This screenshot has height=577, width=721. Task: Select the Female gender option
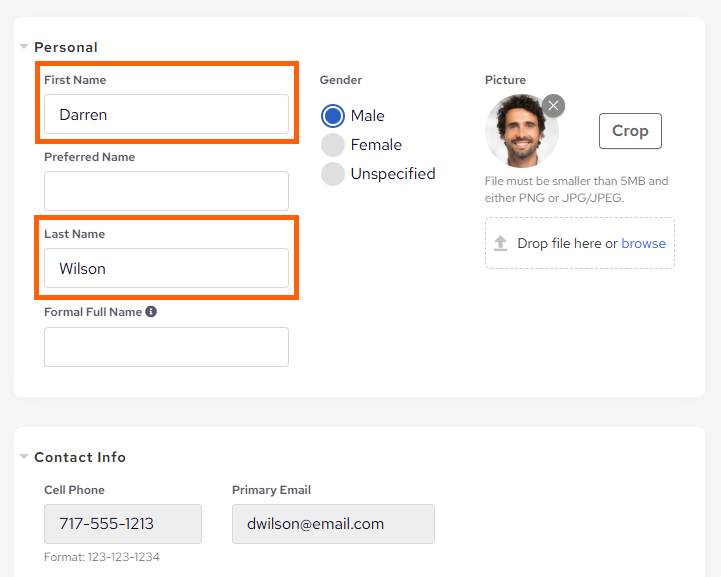coord(332,145)
